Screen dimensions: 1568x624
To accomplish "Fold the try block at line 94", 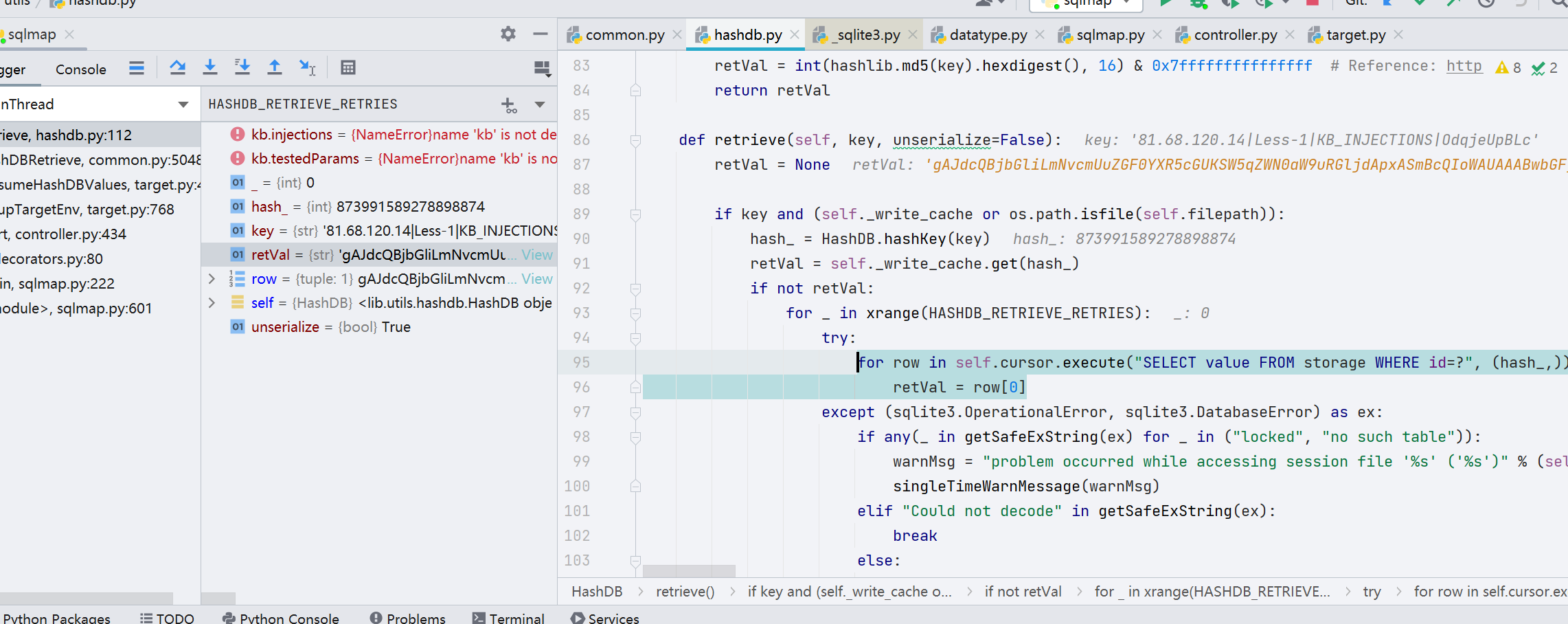I will pyautogui.click(x=635, y=338).
